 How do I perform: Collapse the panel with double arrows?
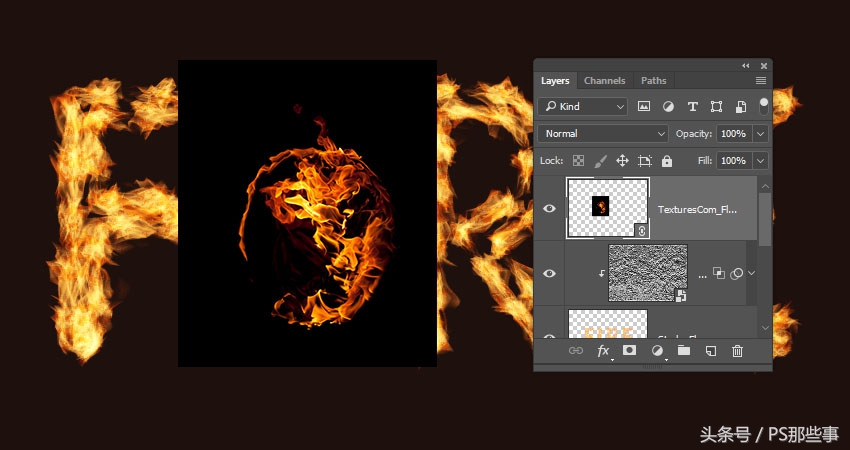[x=746, y=66]
